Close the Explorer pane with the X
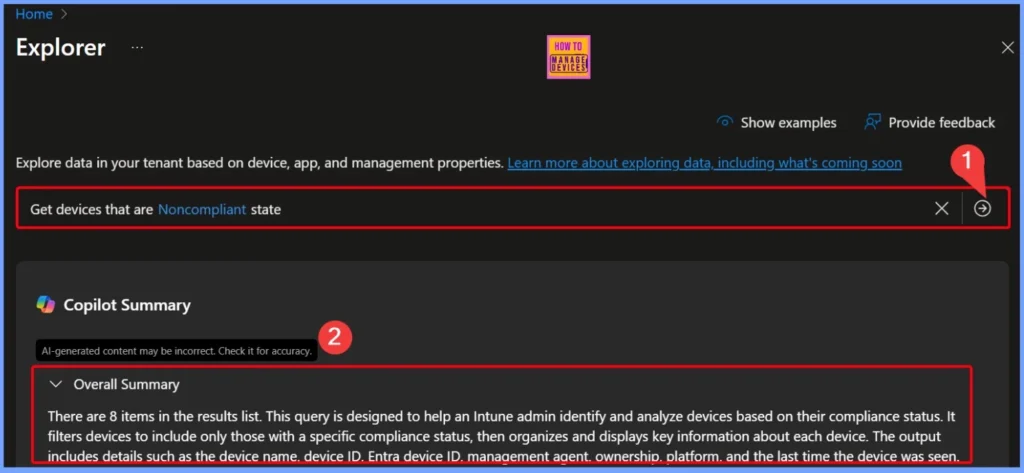Viewport: 1024px width, 473px height. click(x=1007, y=47)
